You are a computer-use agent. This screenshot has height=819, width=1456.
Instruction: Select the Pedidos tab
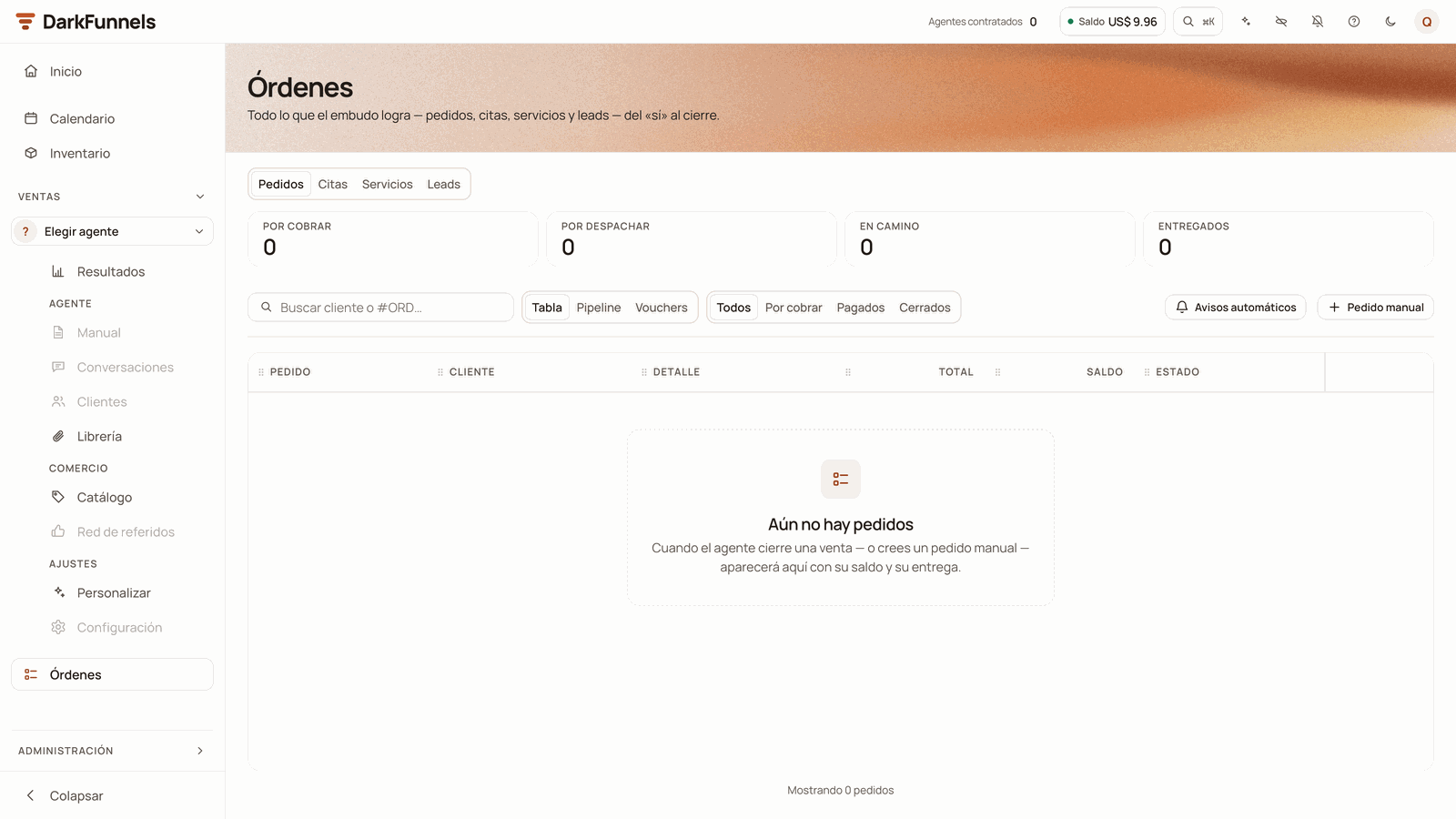(281, 184)
